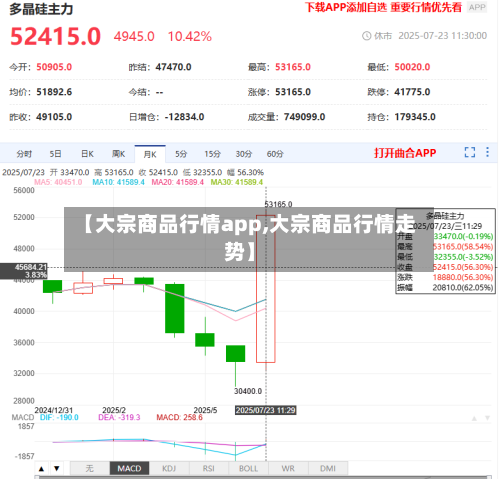Click the 昨结 value 47470.0
This screenshot has height=479, width=500.
coord(173,67)
